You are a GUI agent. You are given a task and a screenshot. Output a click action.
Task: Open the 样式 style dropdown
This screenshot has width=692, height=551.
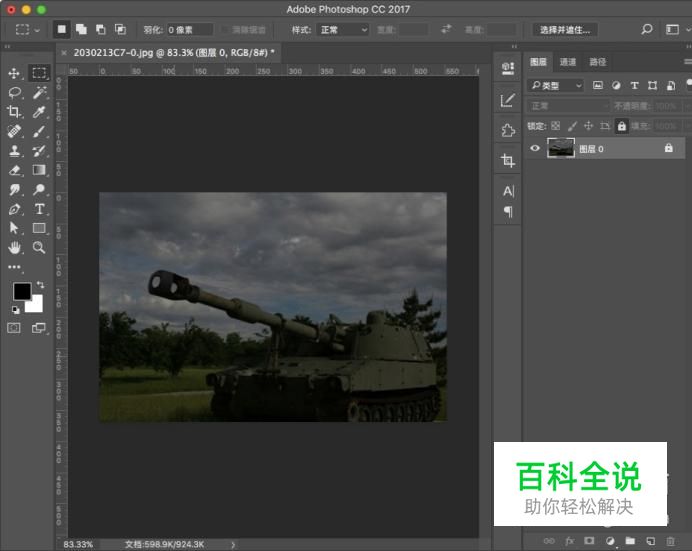pyautogui.click(x=342, y=30)
